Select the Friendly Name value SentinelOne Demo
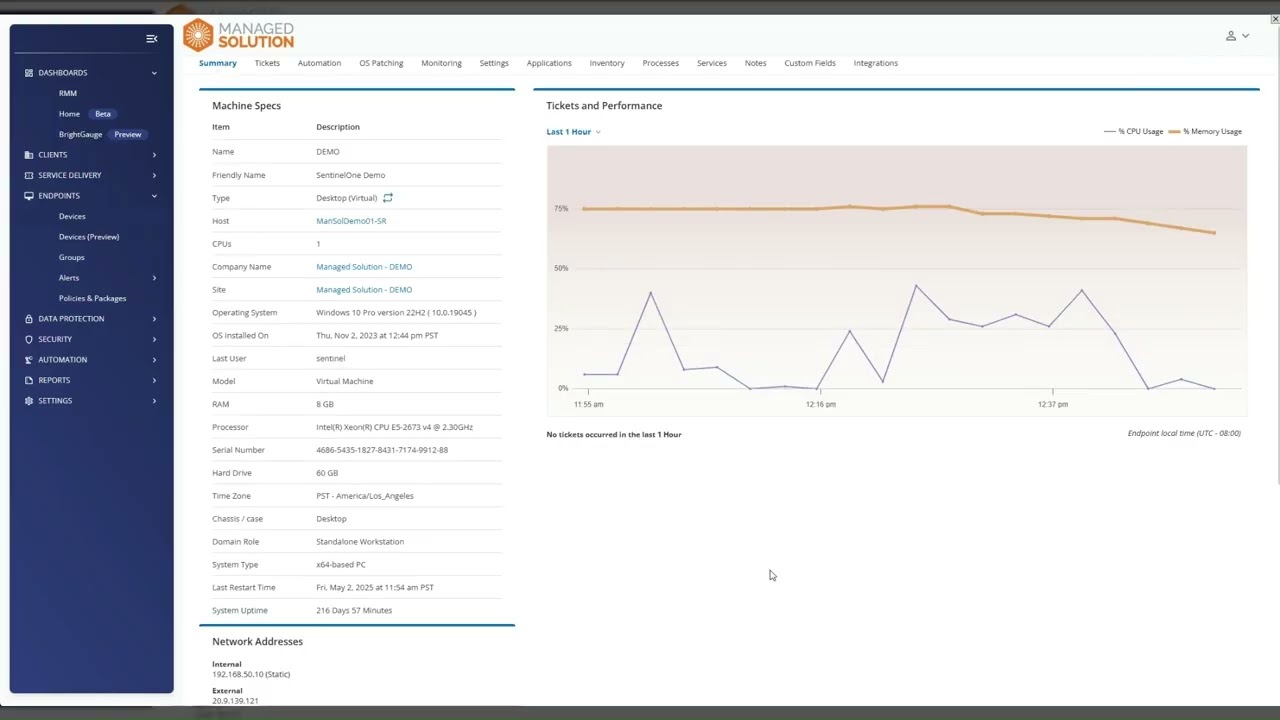This screenshot has width=1280, height=720. [x=350, y=175]
